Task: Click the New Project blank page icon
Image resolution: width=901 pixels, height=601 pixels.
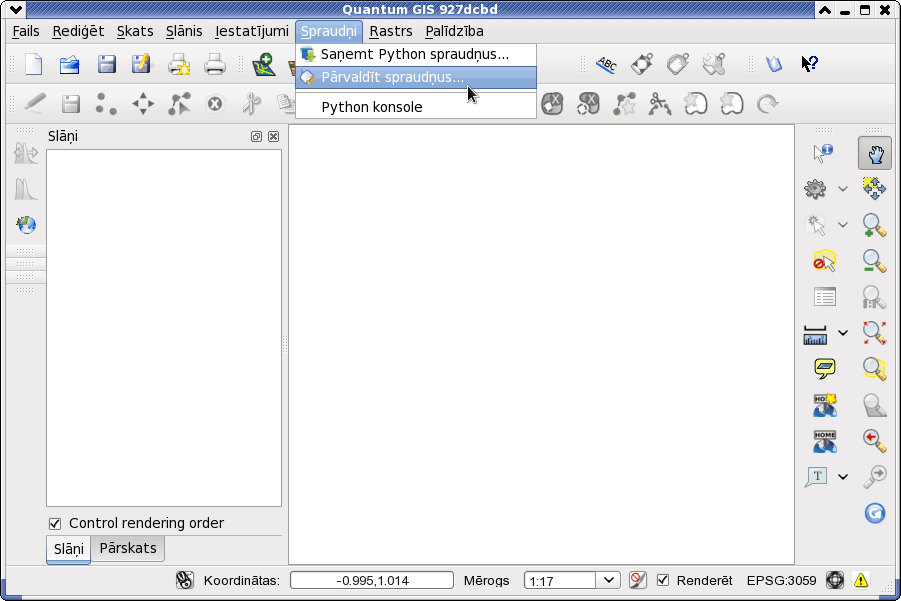Action: click(34, 64)
